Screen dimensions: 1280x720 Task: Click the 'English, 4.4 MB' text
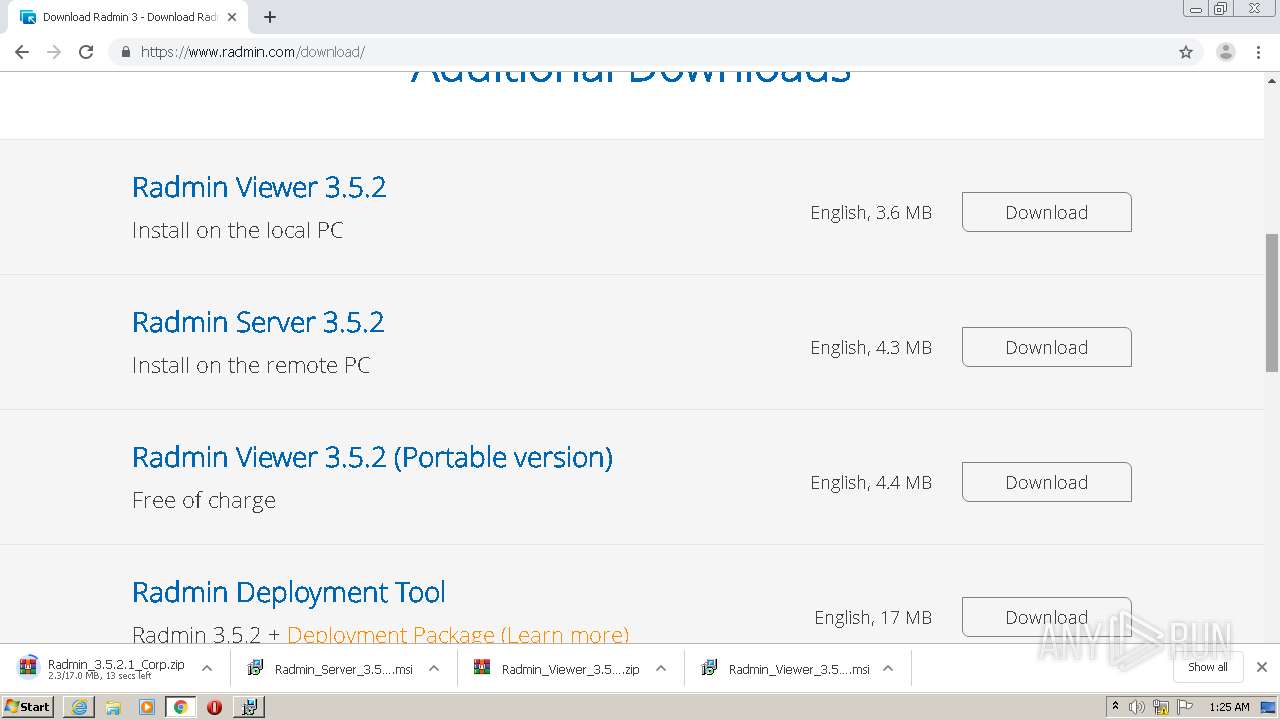871,482
